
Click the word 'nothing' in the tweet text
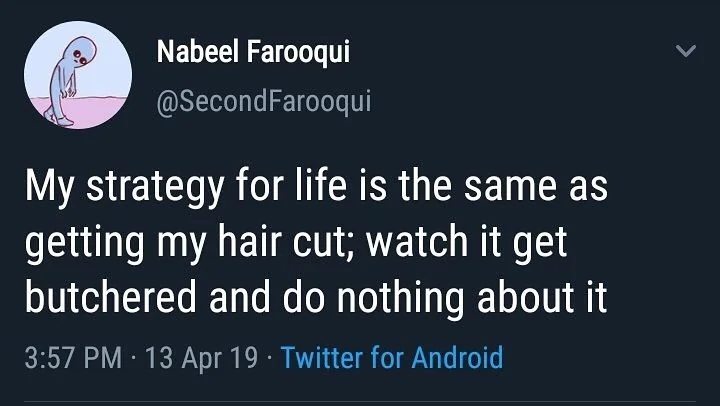(400, 299)
